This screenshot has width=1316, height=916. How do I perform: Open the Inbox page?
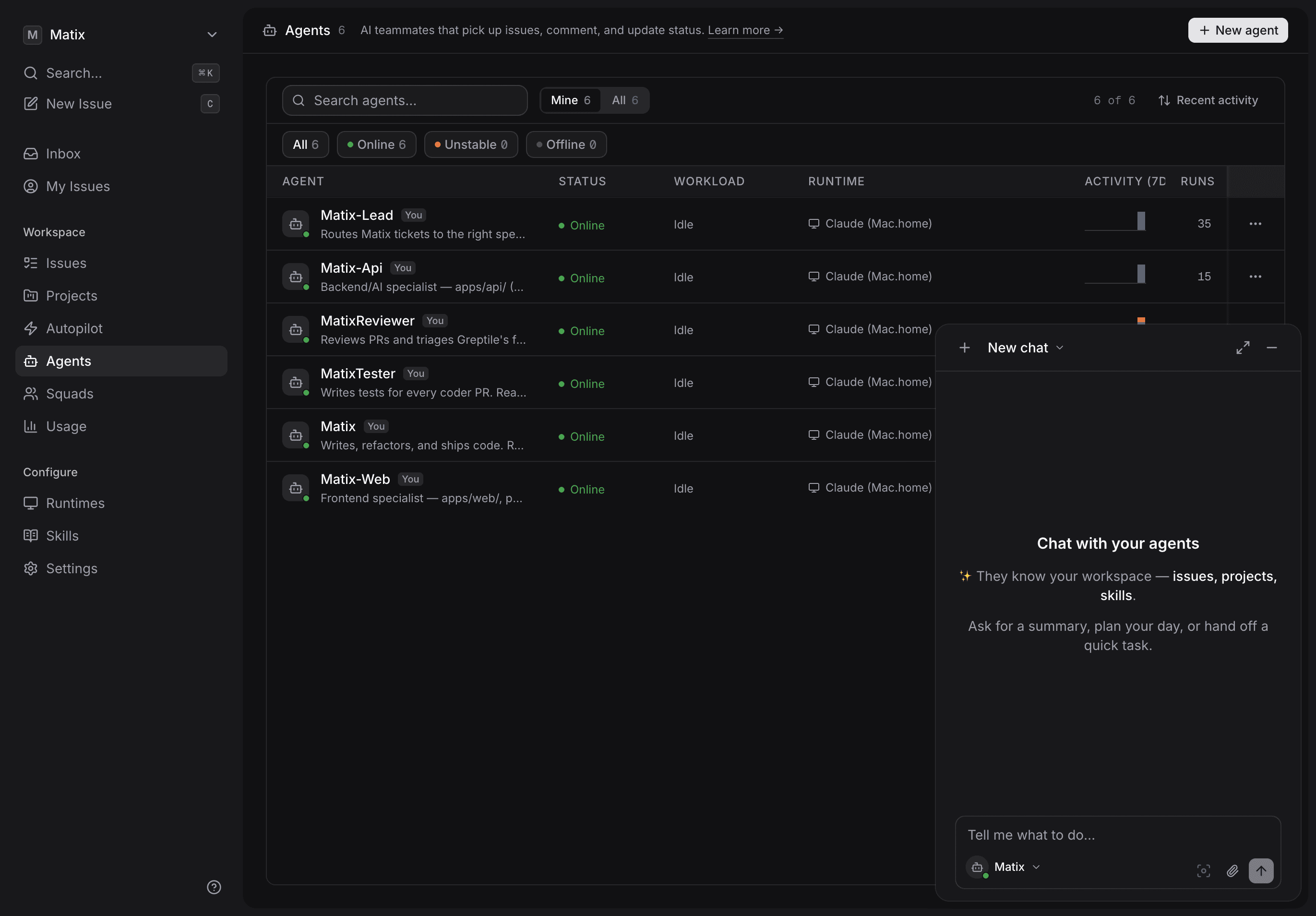(x=121, y=154)
